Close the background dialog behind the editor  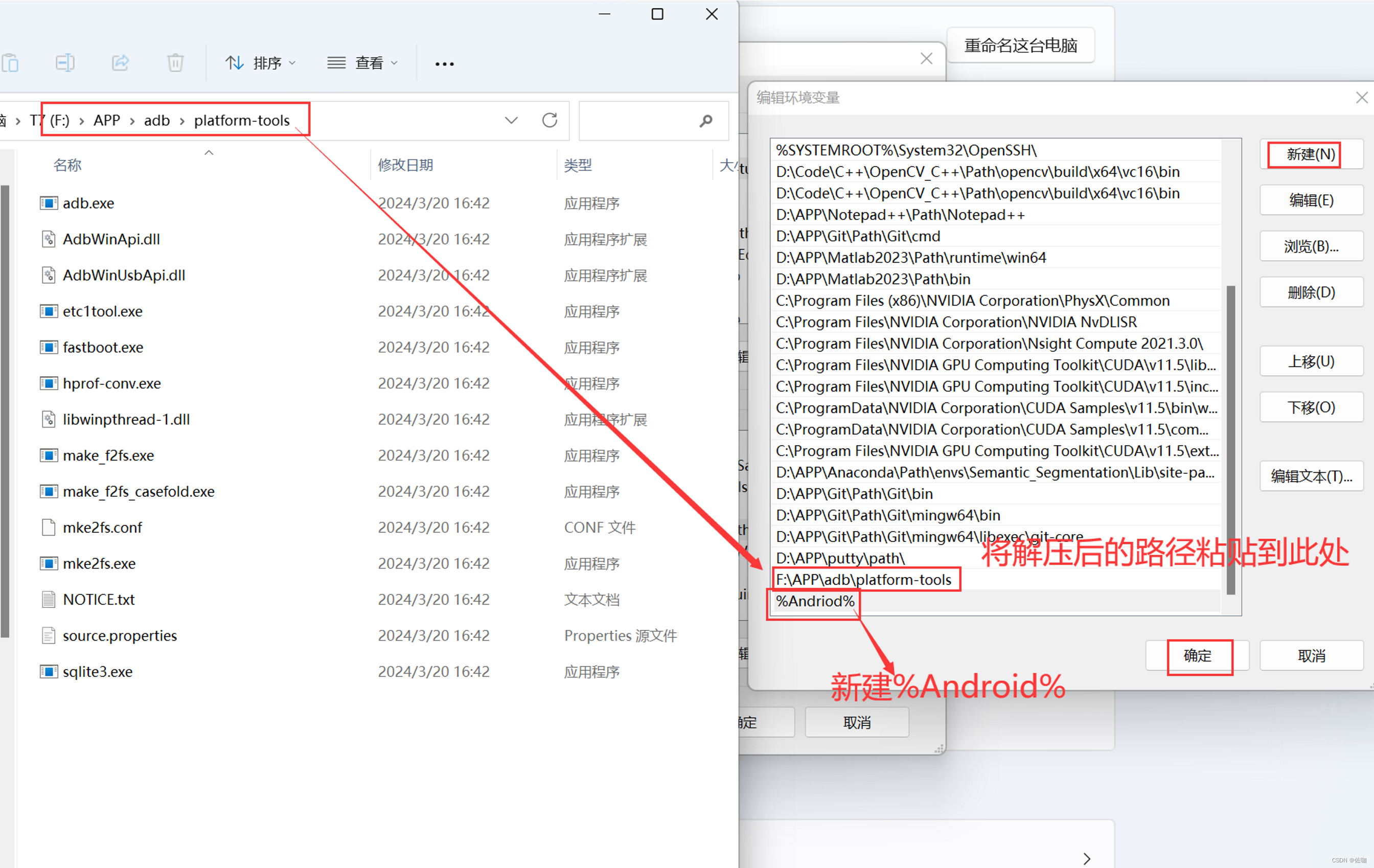click(x=926, y=58)
